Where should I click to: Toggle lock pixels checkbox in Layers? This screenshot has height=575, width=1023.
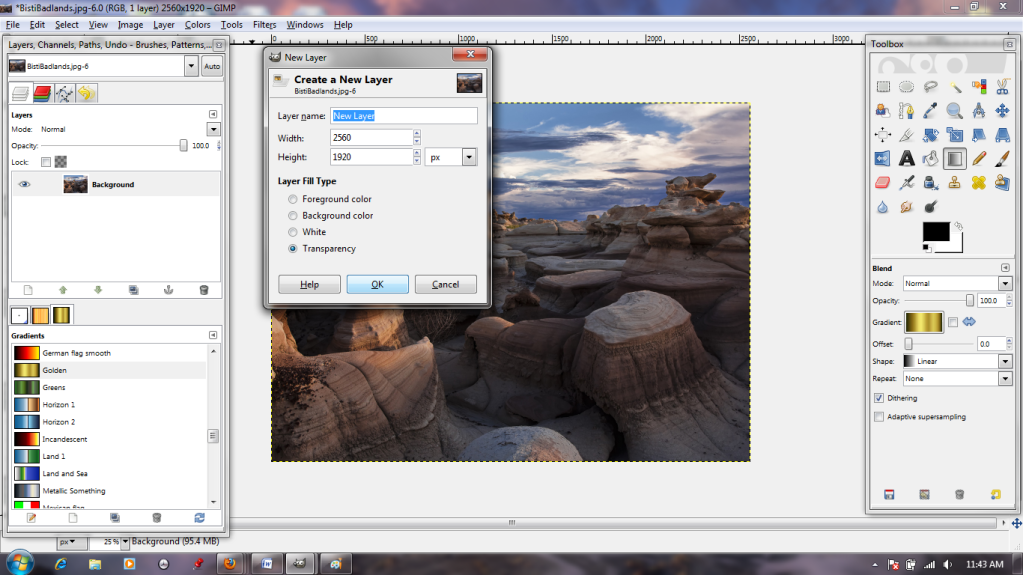[x=46, y=162]
